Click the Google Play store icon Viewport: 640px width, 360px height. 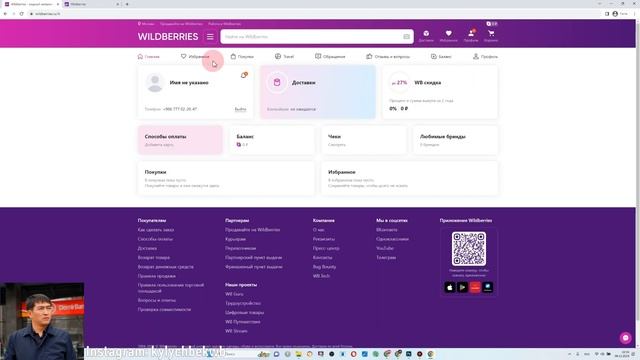462,287
